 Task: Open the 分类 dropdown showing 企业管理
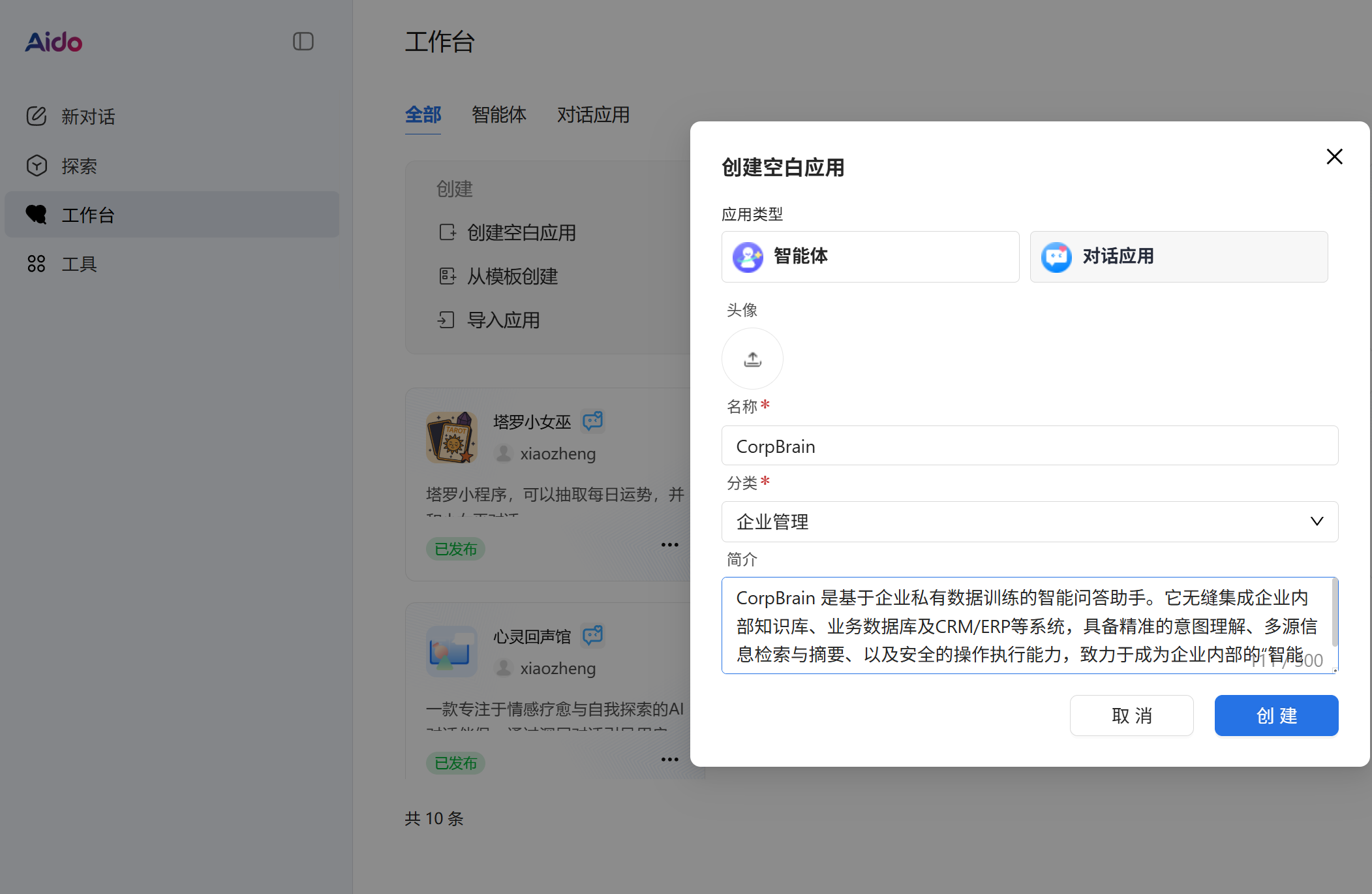[1029, 521]
